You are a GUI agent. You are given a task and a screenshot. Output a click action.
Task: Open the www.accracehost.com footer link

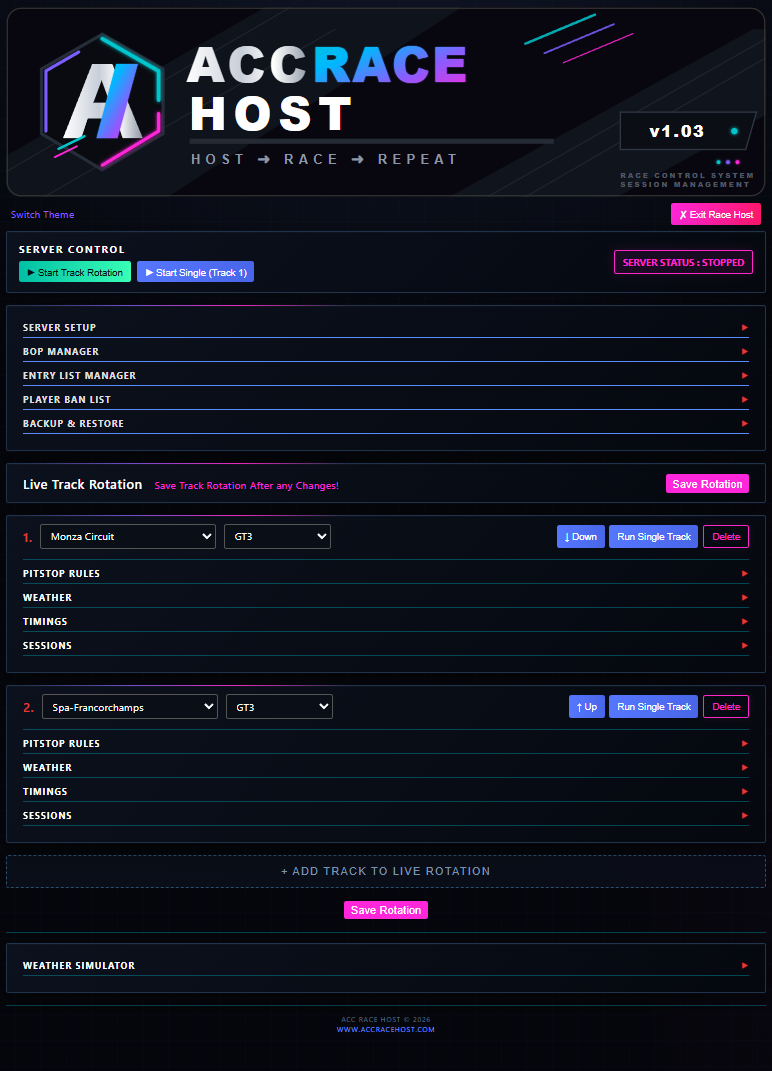[385, 1029]
